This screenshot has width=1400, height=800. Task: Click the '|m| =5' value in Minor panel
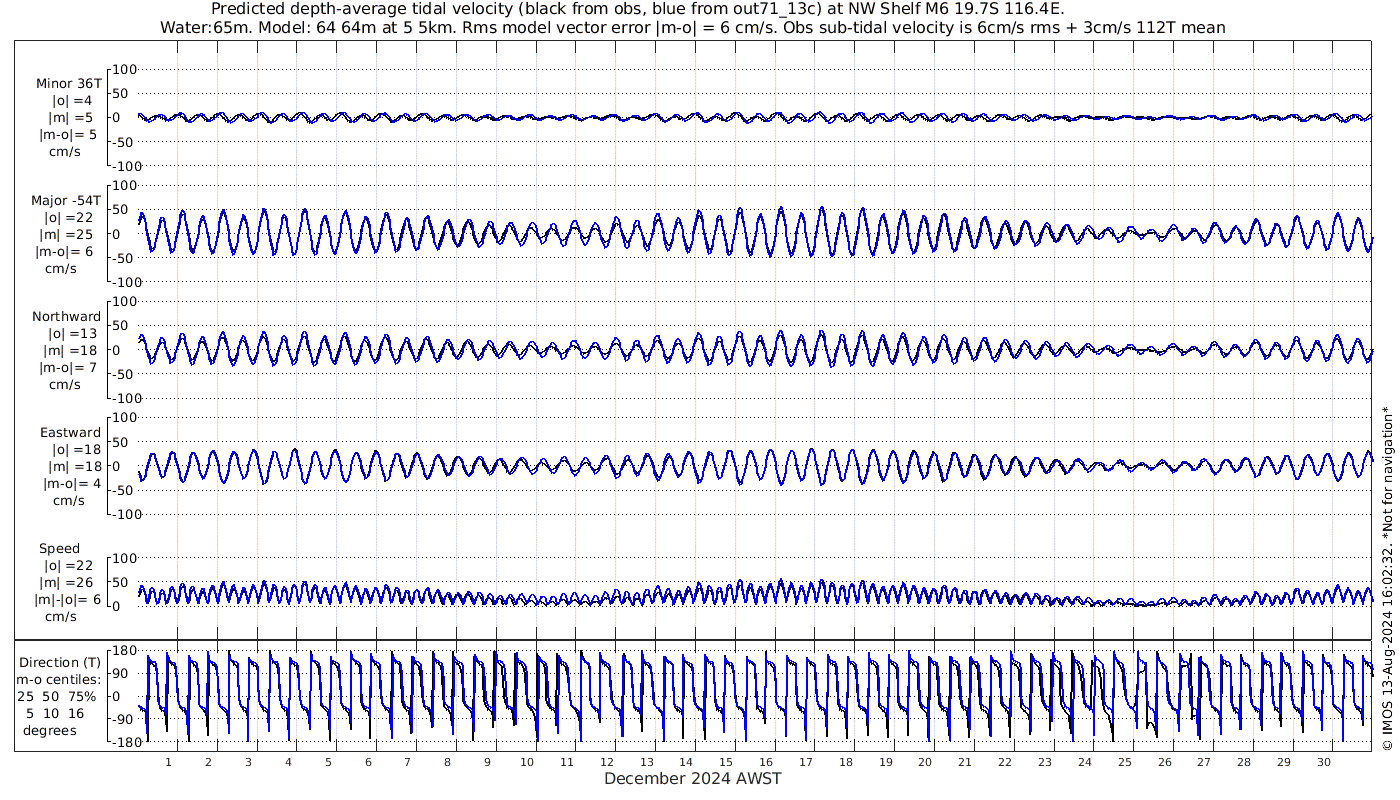click(72, 118)
